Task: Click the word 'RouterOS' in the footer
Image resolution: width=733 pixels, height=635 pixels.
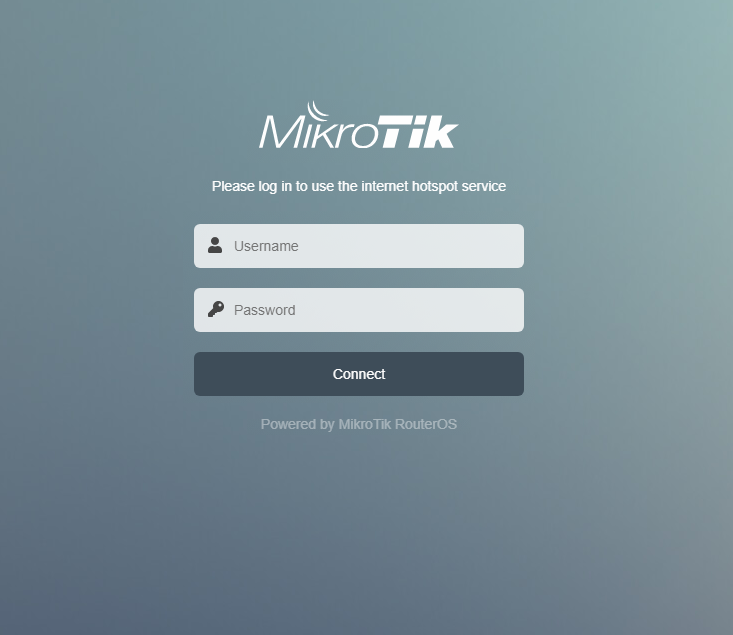Action: point(426,424)
